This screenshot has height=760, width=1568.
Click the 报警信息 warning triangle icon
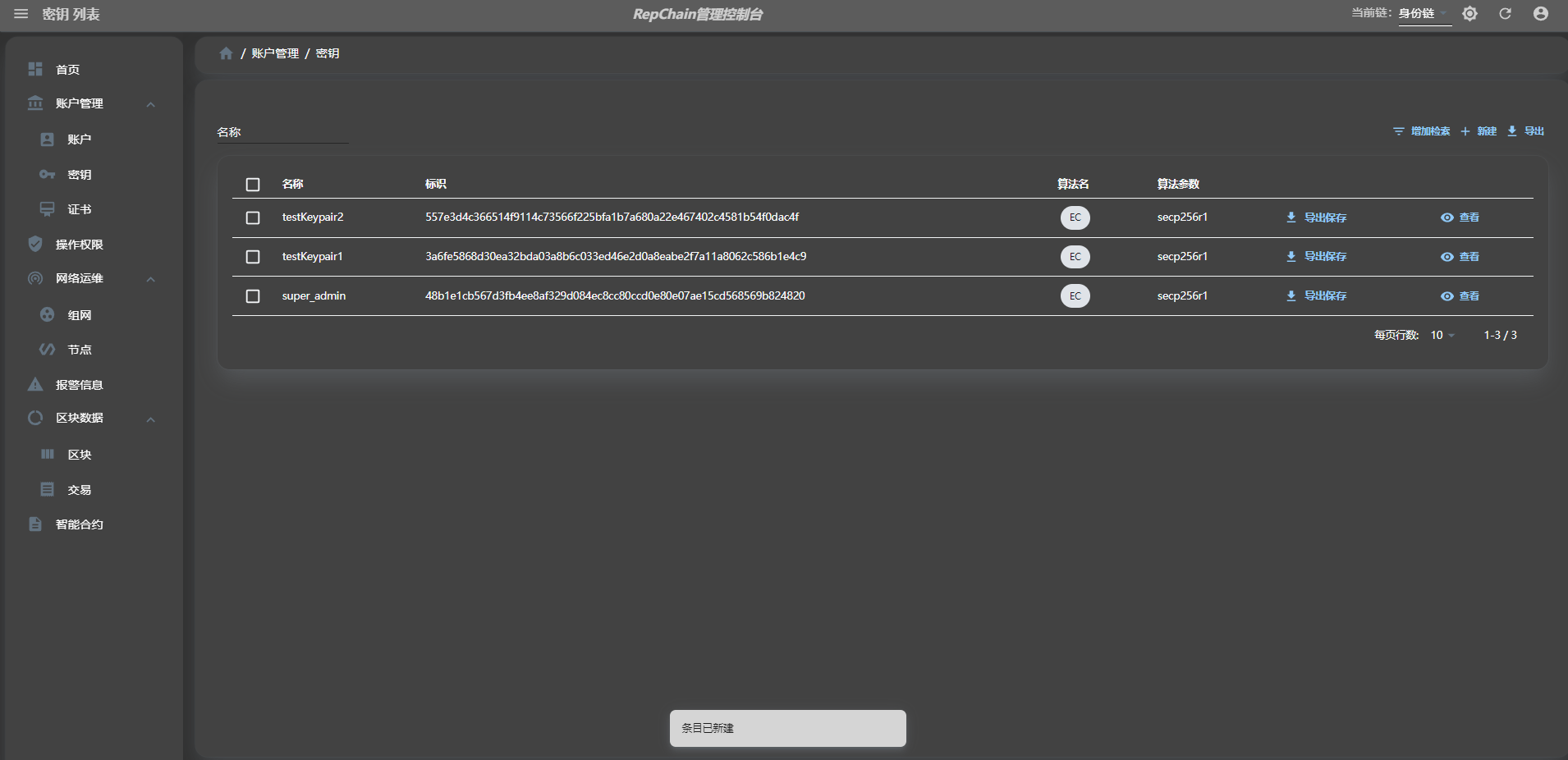(35, 384)
